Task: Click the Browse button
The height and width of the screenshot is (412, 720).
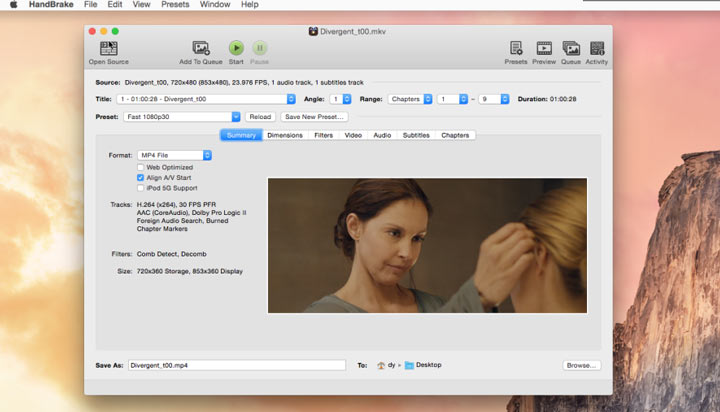Action: click(581, 365)
